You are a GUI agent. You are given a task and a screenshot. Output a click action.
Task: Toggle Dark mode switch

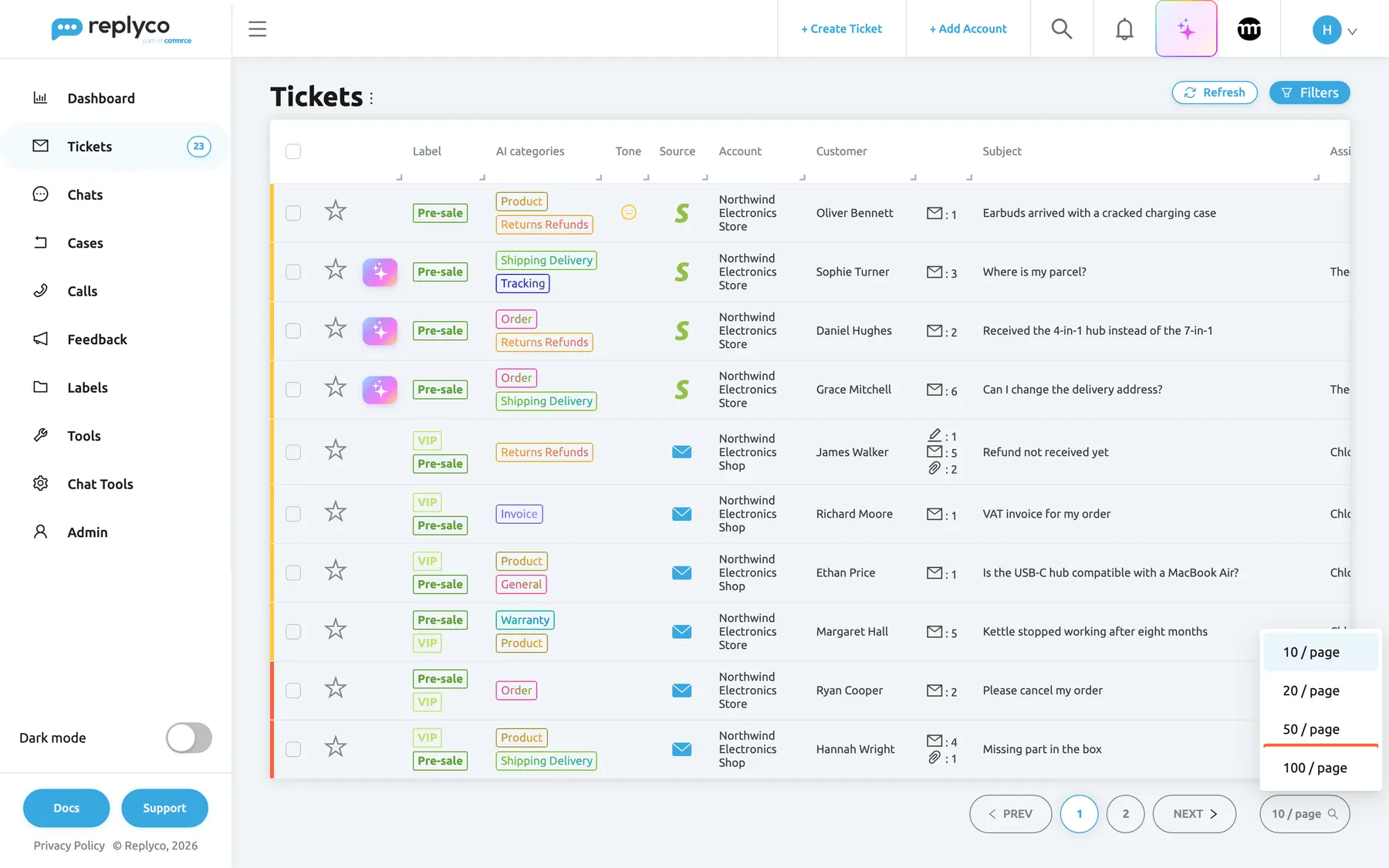point(189,738)
